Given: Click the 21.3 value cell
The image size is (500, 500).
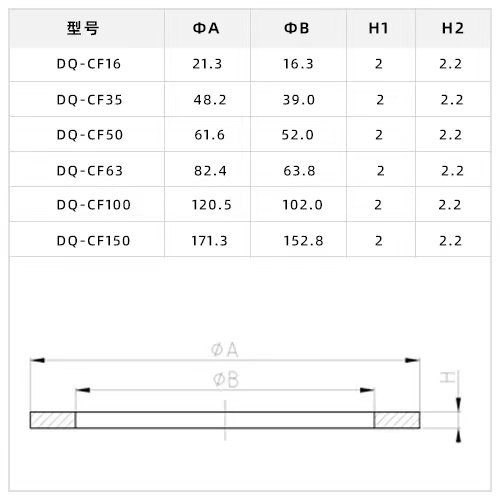Looking at the screenshot, I should tap(207, 64).
